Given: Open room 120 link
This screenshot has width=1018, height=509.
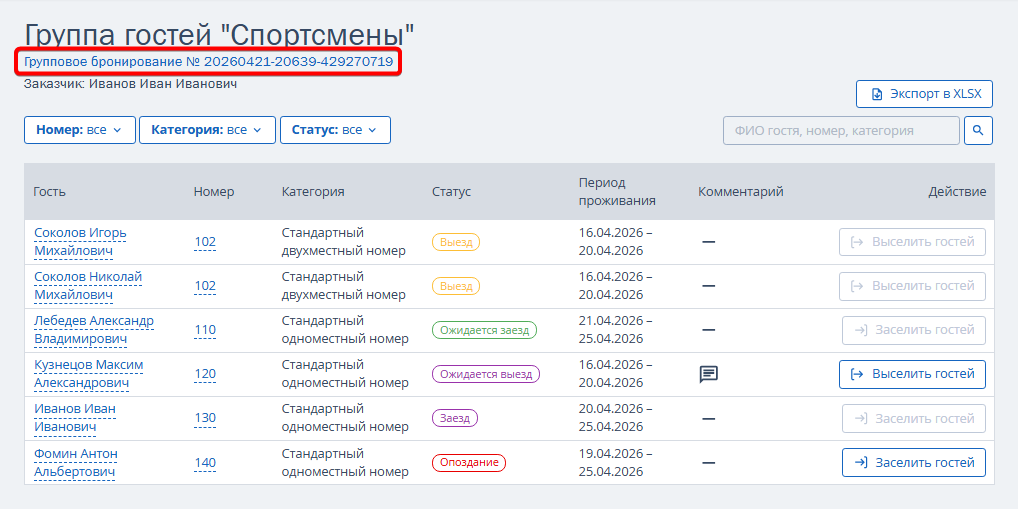Looking at the screenshot, I should coord(205,375).
